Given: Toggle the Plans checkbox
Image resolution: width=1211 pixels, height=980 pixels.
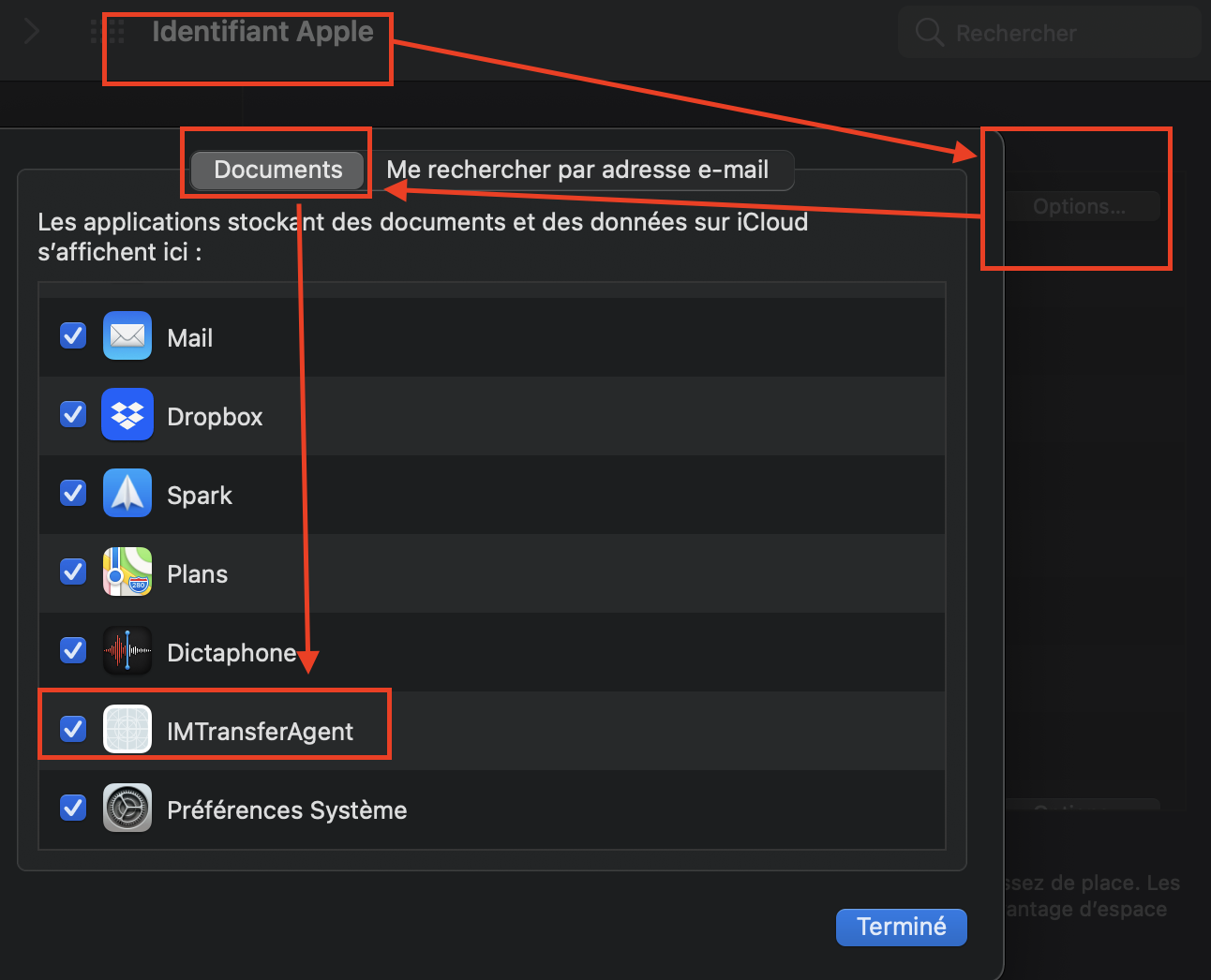Looking at the screenshot, I should tap(73, 572).
